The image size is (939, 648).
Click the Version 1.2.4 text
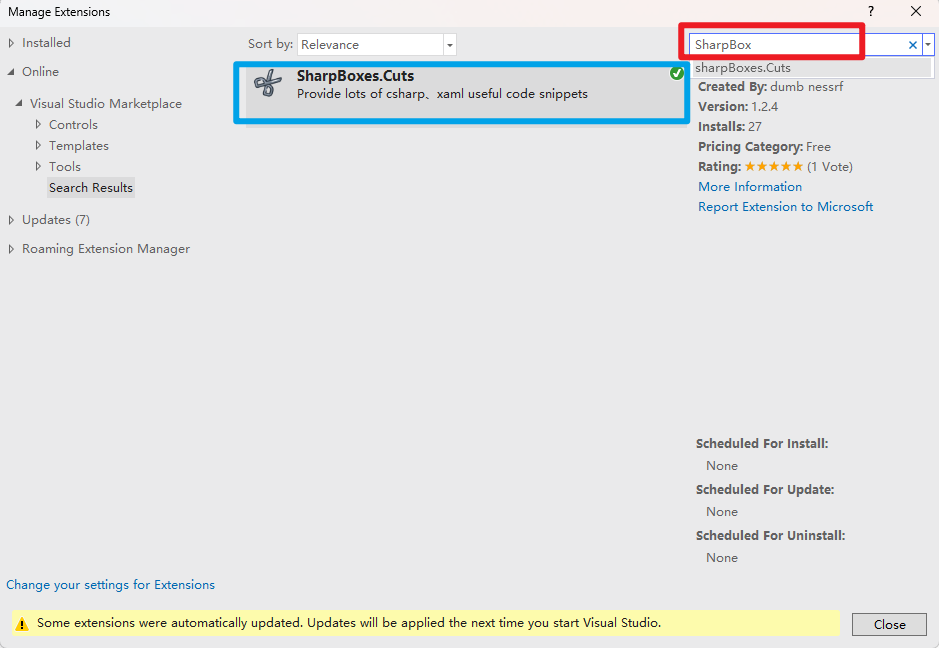(x=738, y=107)
